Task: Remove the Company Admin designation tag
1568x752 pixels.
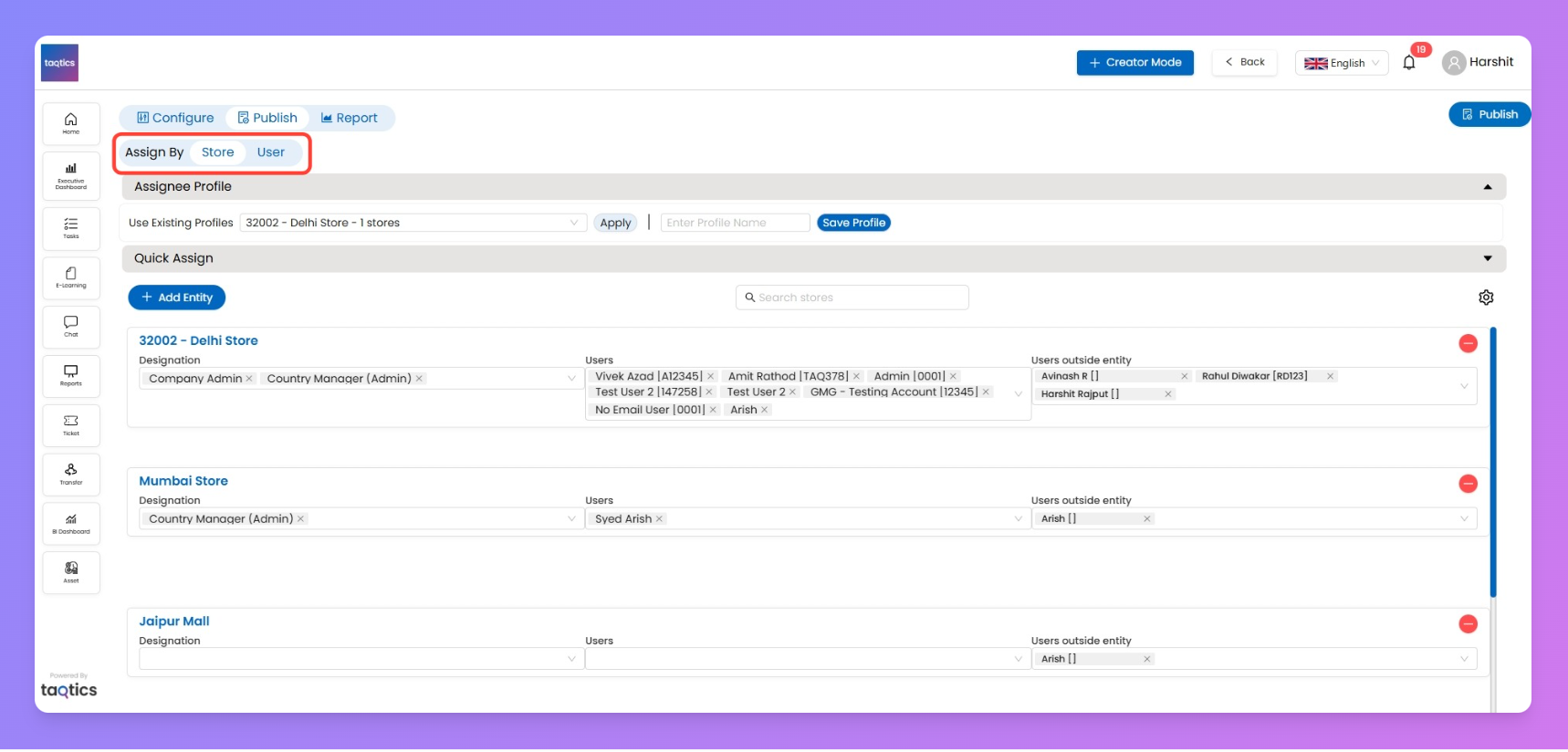Action: tap(249, 379)
